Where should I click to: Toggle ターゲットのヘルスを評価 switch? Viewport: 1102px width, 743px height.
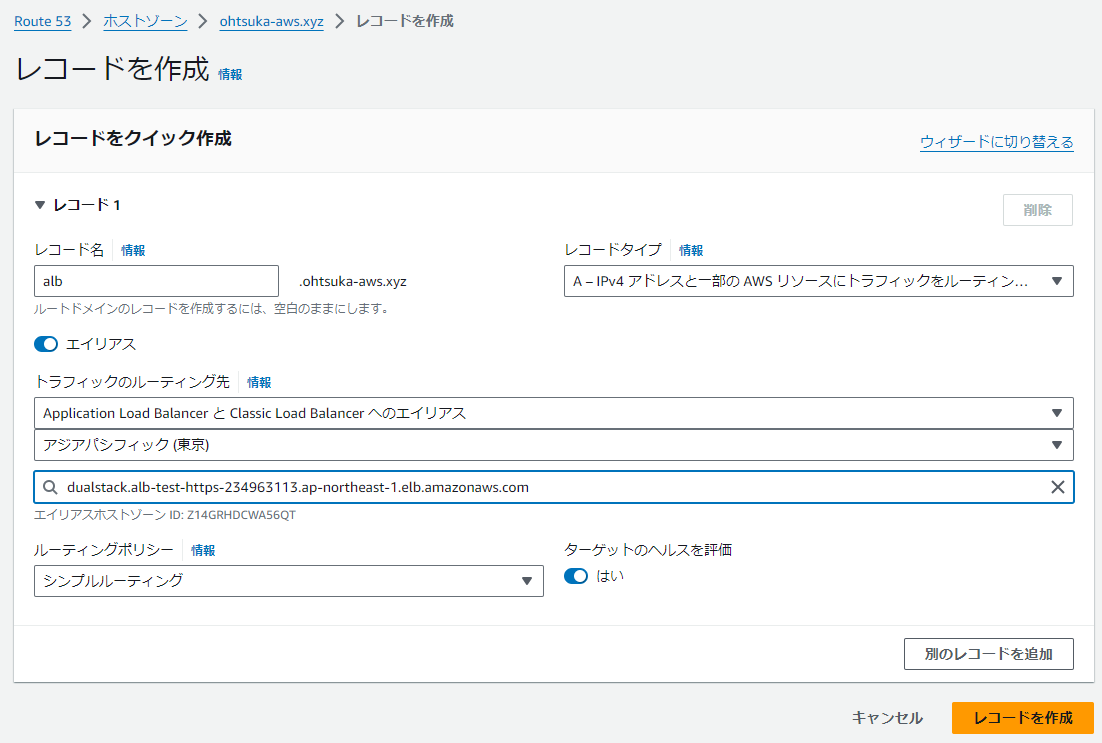(576, 576)
